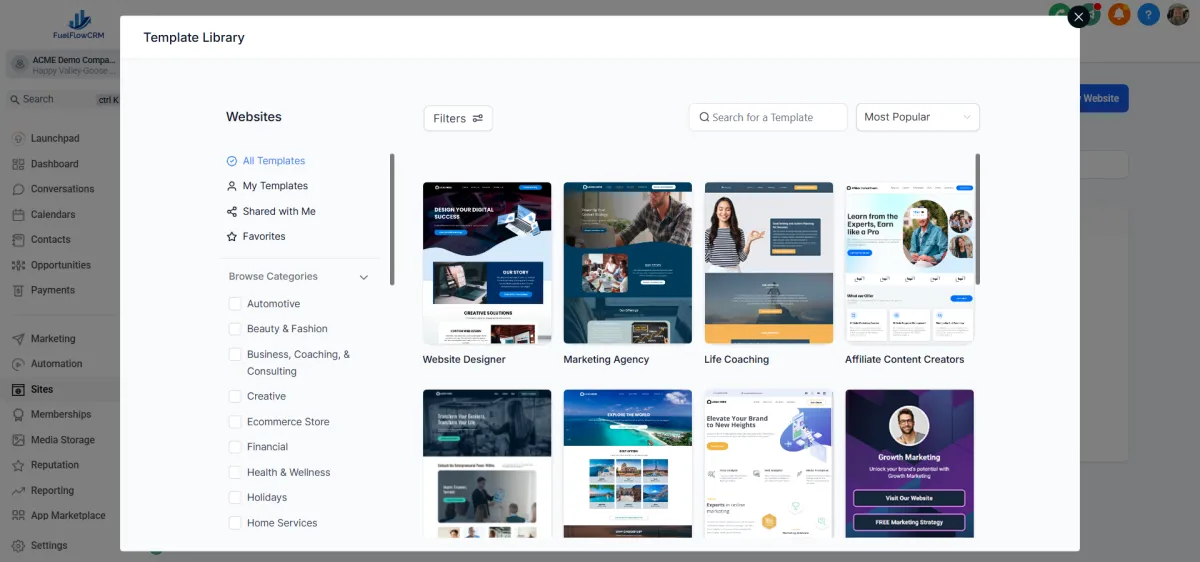Image resolution: width=1200 pixels, height=562 pixels.
Task: Check the Home Services category
Action: (235, 523)
